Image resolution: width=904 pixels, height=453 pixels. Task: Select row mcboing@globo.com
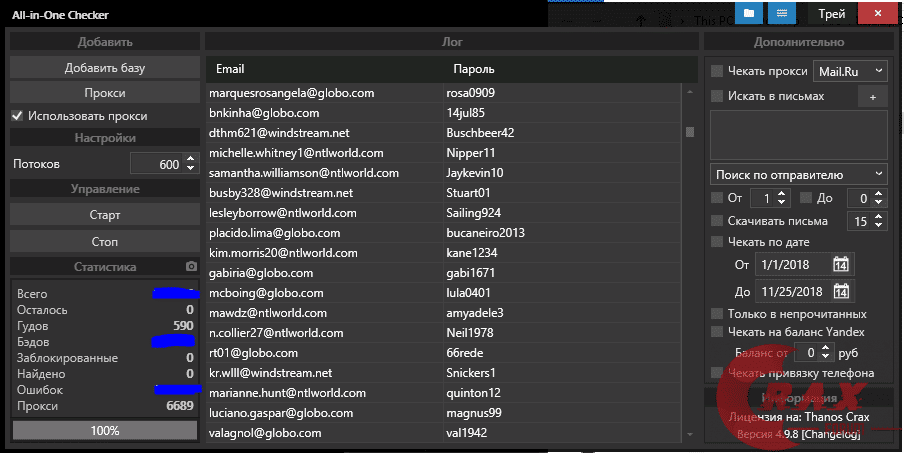tap(443, 293)
